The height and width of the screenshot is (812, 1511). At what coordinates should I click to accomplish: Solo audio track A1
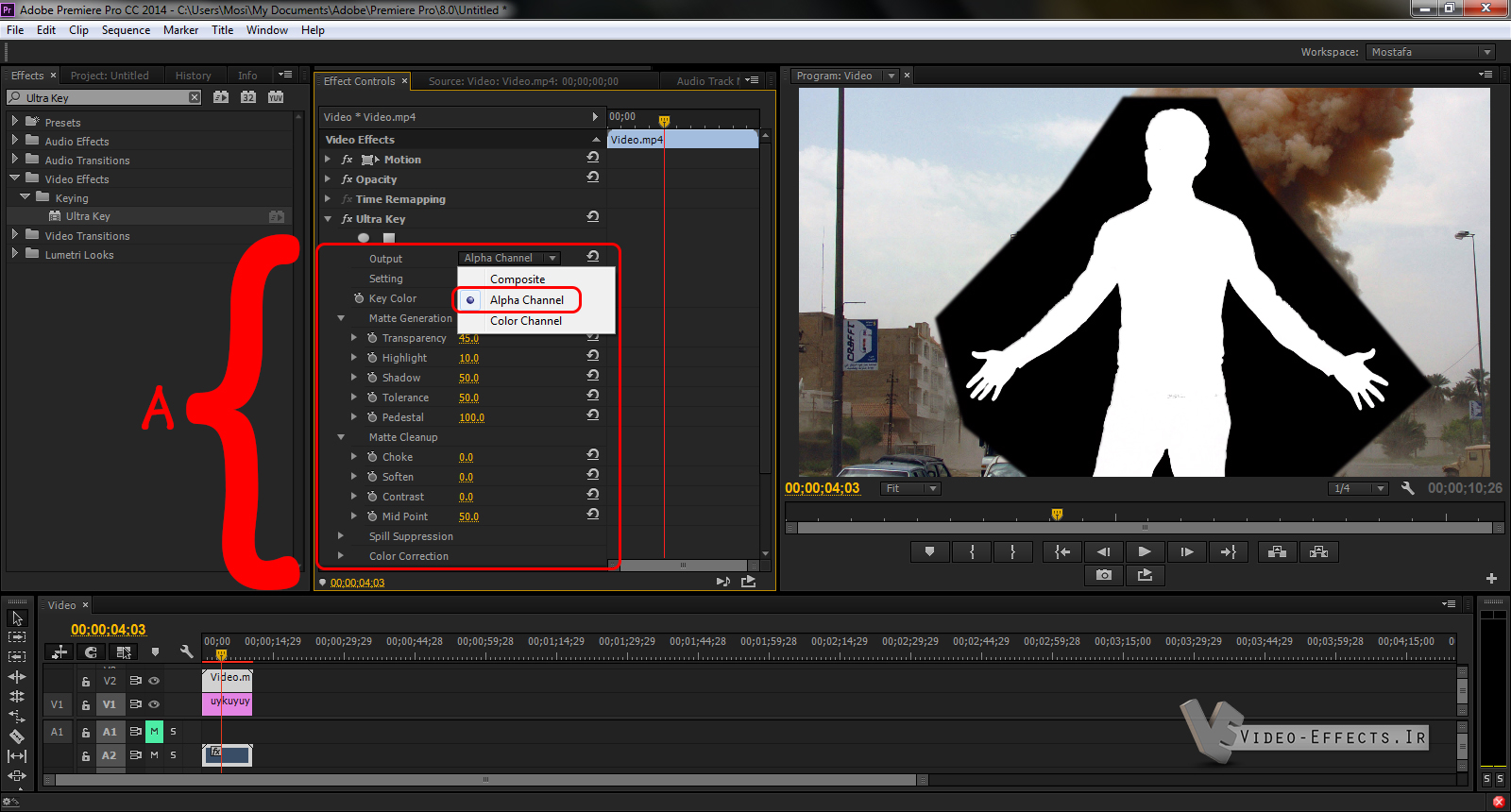[173, 732]
